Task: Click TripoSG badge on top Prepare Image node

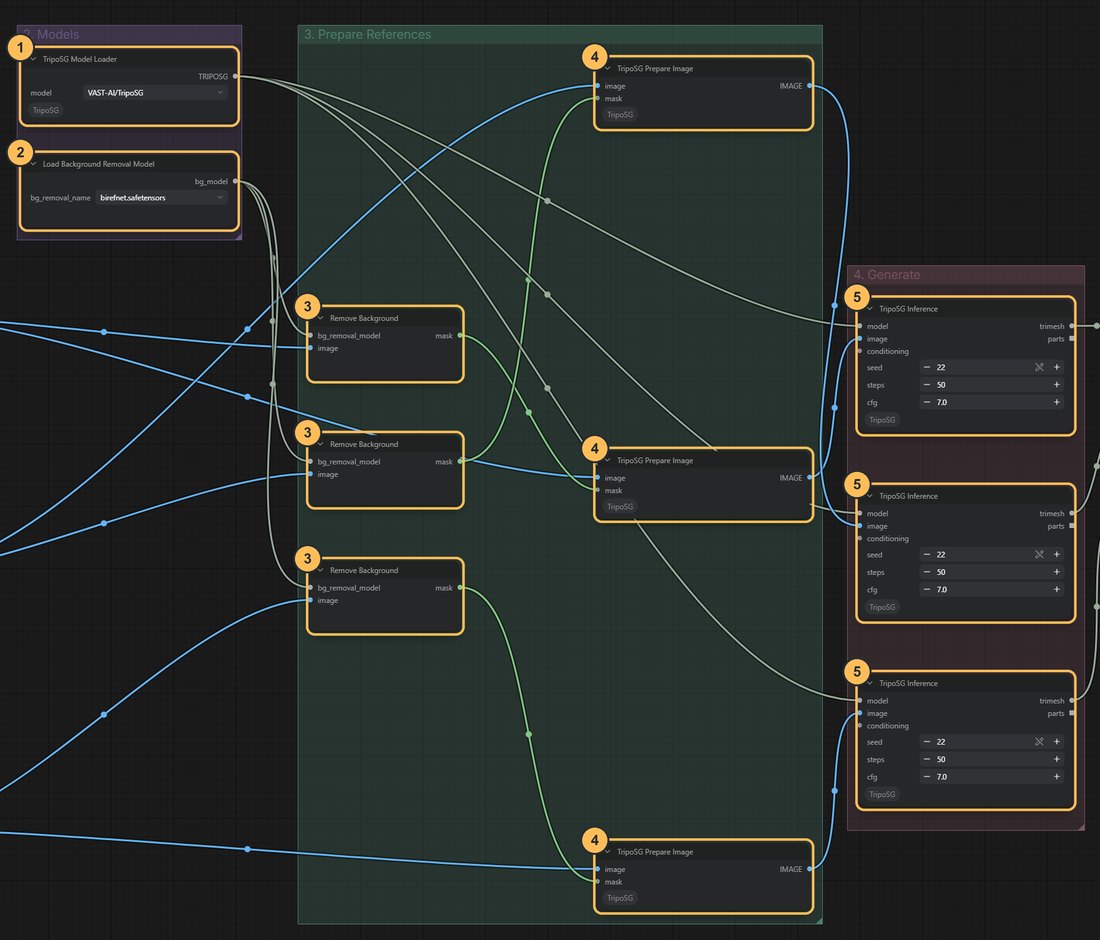Action: click(620, 115)
